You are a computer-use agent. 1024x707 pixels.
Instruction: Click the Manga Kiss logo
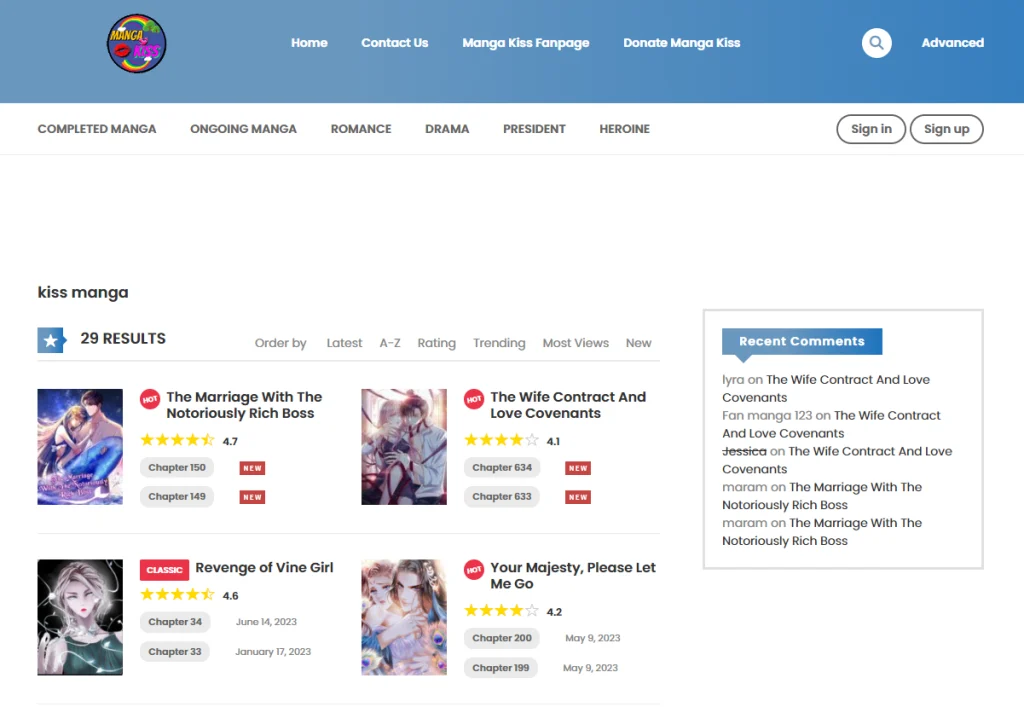pyautogui.click(x=136, y=44)
